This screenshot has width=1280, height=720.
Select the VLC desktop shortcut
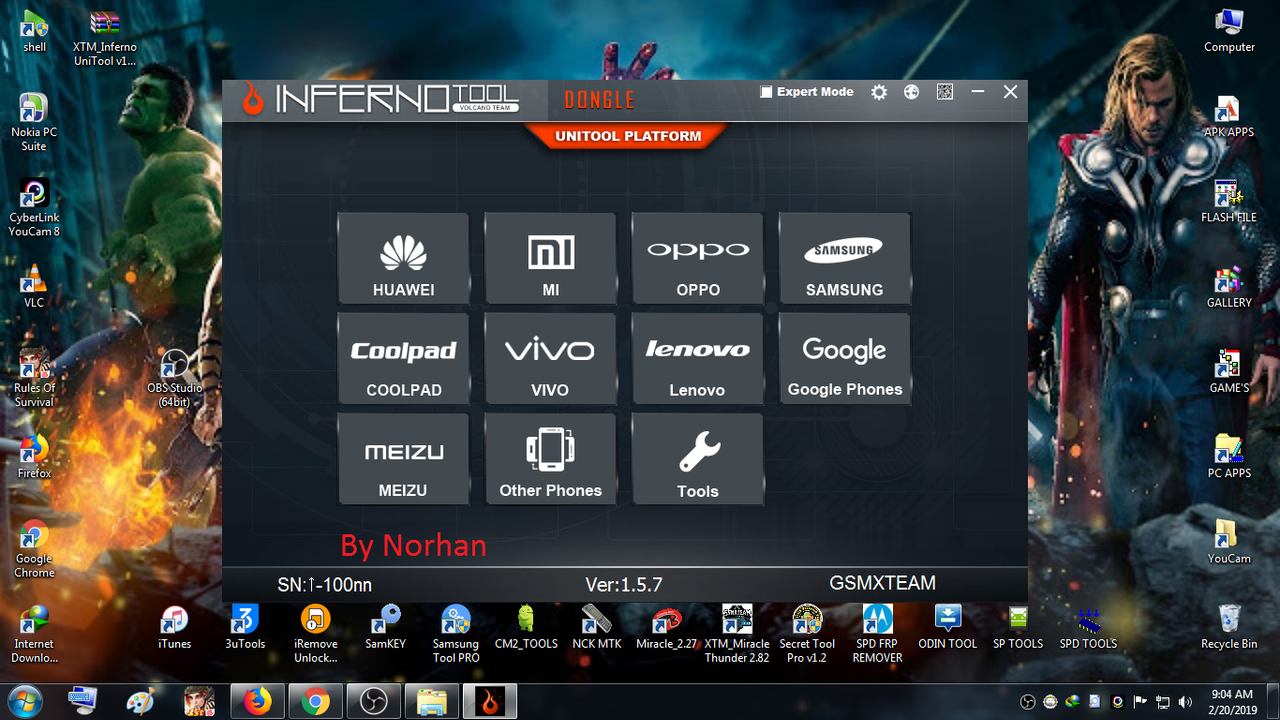coord(34,286)
